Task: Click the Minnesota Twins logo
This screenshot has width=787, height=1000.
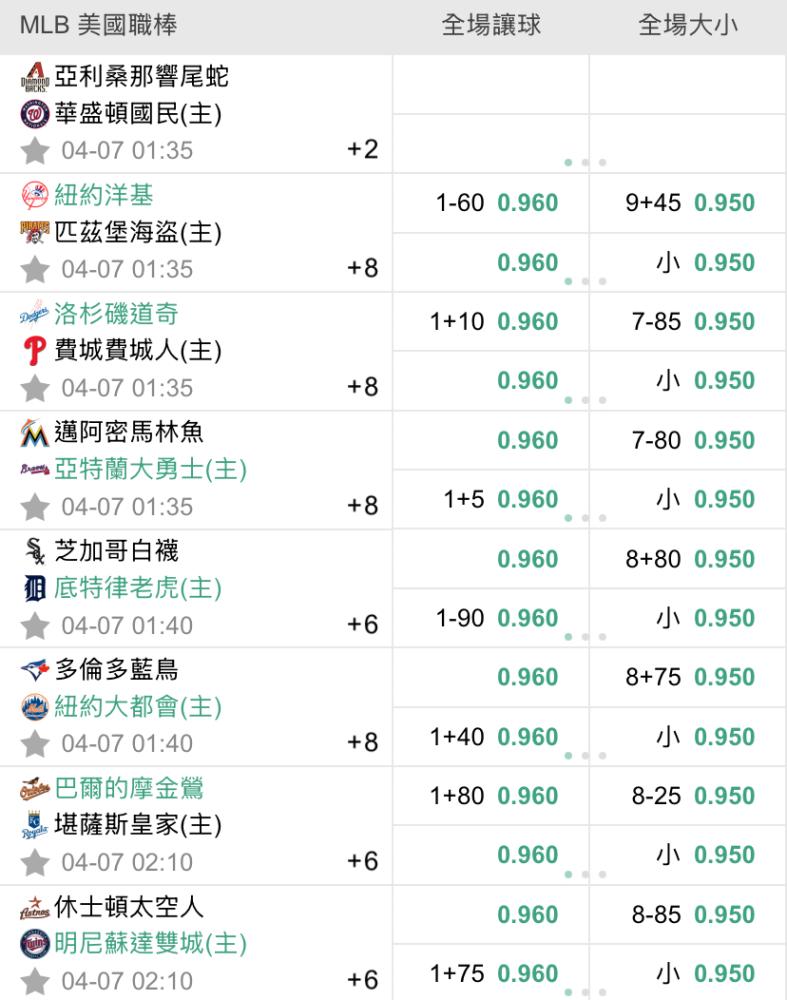Action: pos(35,944)
